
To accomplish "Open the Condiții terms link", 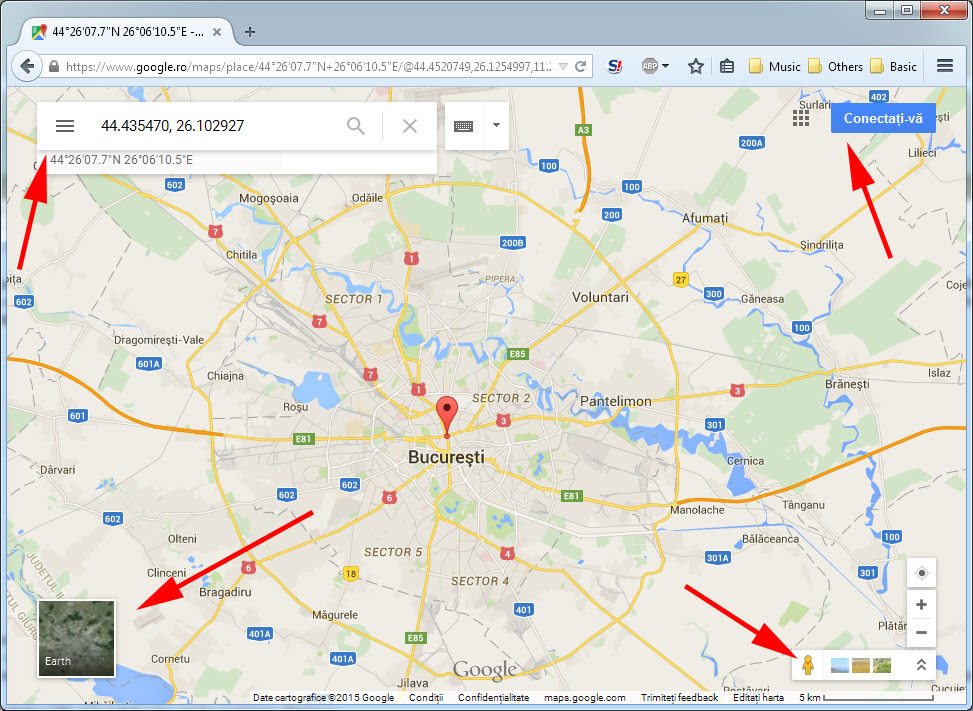I will (x=426, y=697).
